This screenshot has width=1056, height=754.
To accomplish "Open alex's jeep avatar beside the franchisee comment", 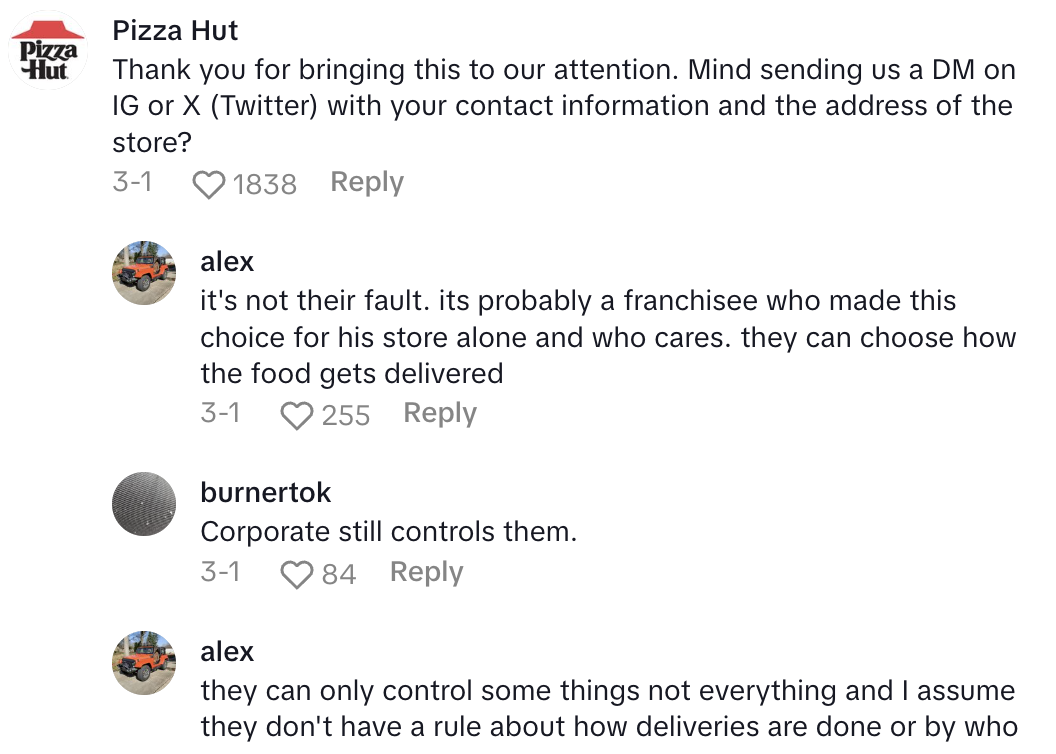I will [x=144, y=273].
